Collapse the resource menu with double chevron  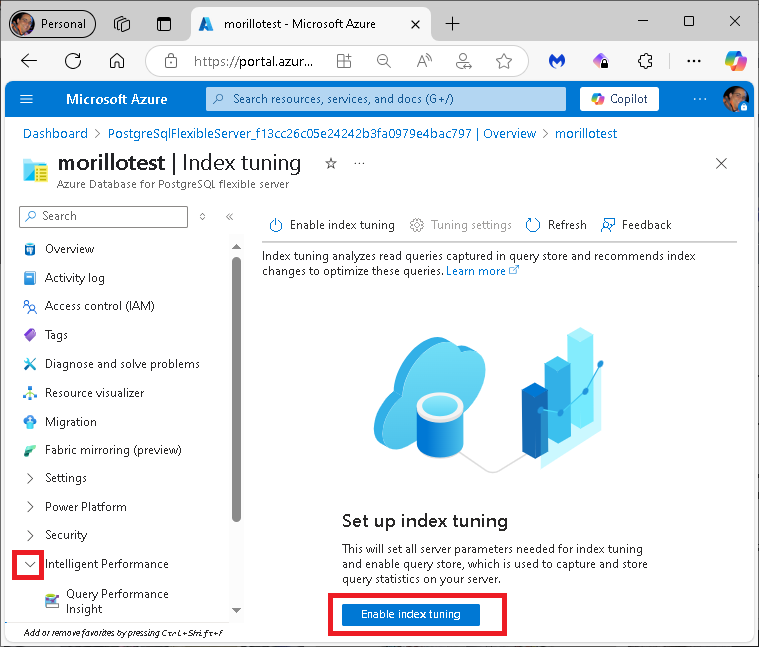(229, 216)
